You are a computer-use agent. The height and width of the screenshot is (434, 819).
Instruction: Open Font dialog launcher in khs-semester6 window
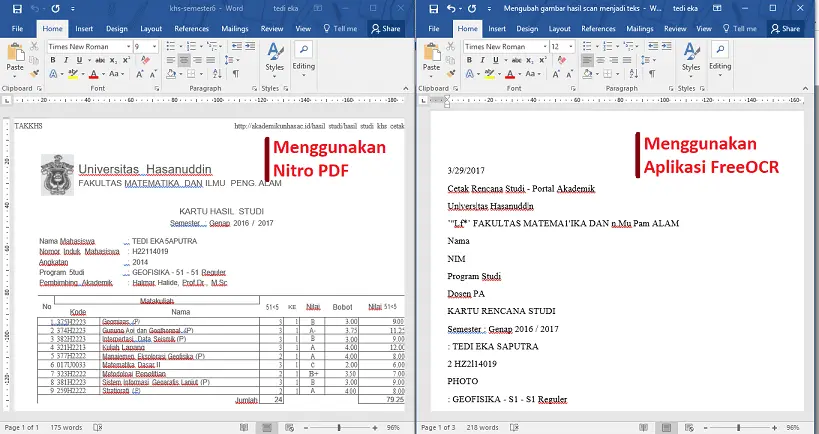(x=157, y=89)
